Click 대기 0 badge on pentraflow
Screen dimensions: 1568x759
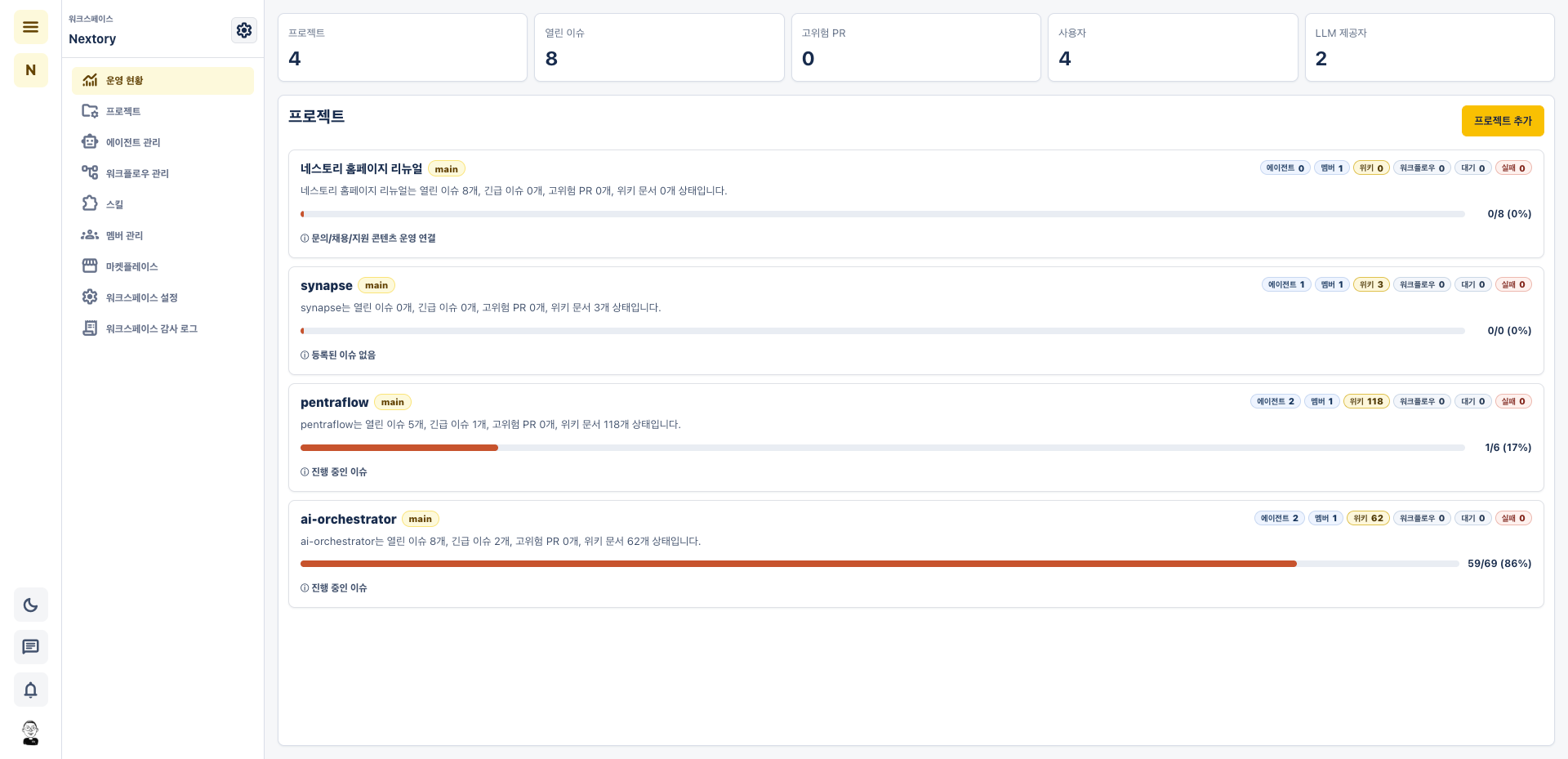(x=1473, y=401)
